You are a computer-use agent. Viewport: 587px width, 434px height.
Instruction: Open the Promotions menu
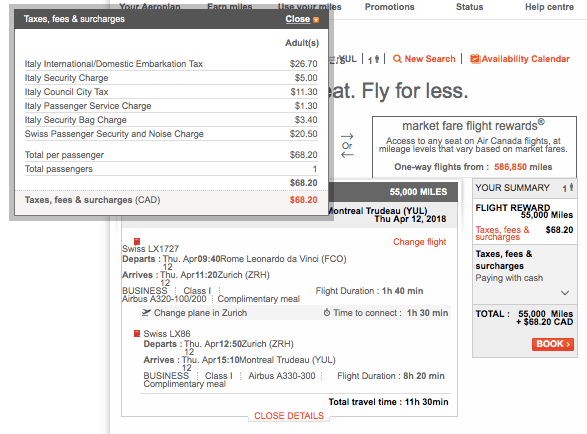390,7
